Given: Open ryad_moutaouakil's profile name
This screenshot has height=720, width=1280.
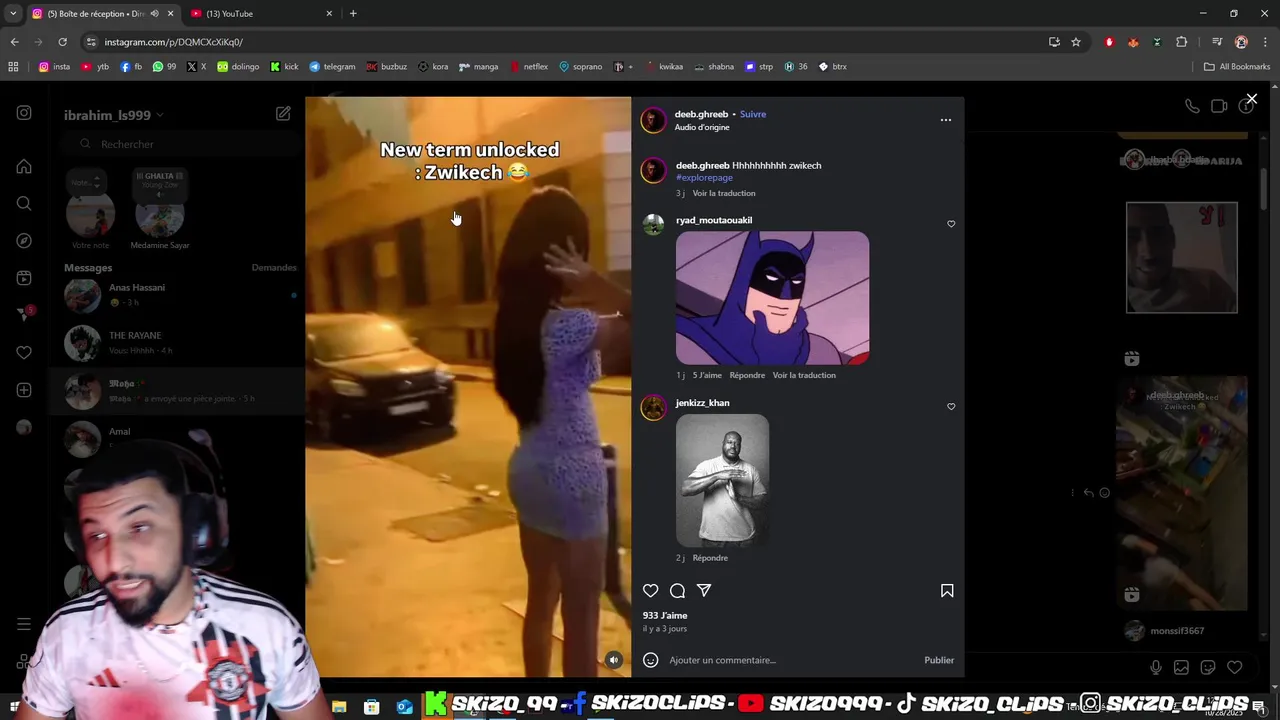Looking at the screenshot, I should click(714, 220).
